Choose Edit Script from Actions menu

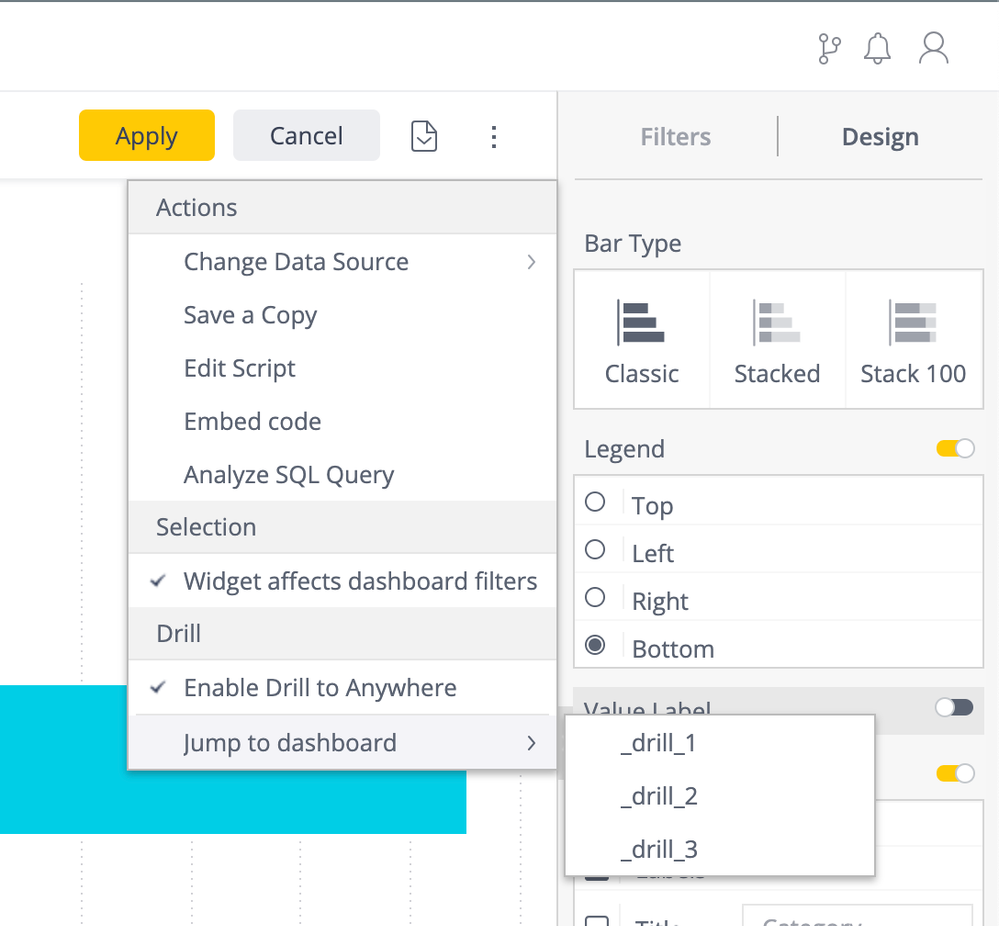coord(240,368)
